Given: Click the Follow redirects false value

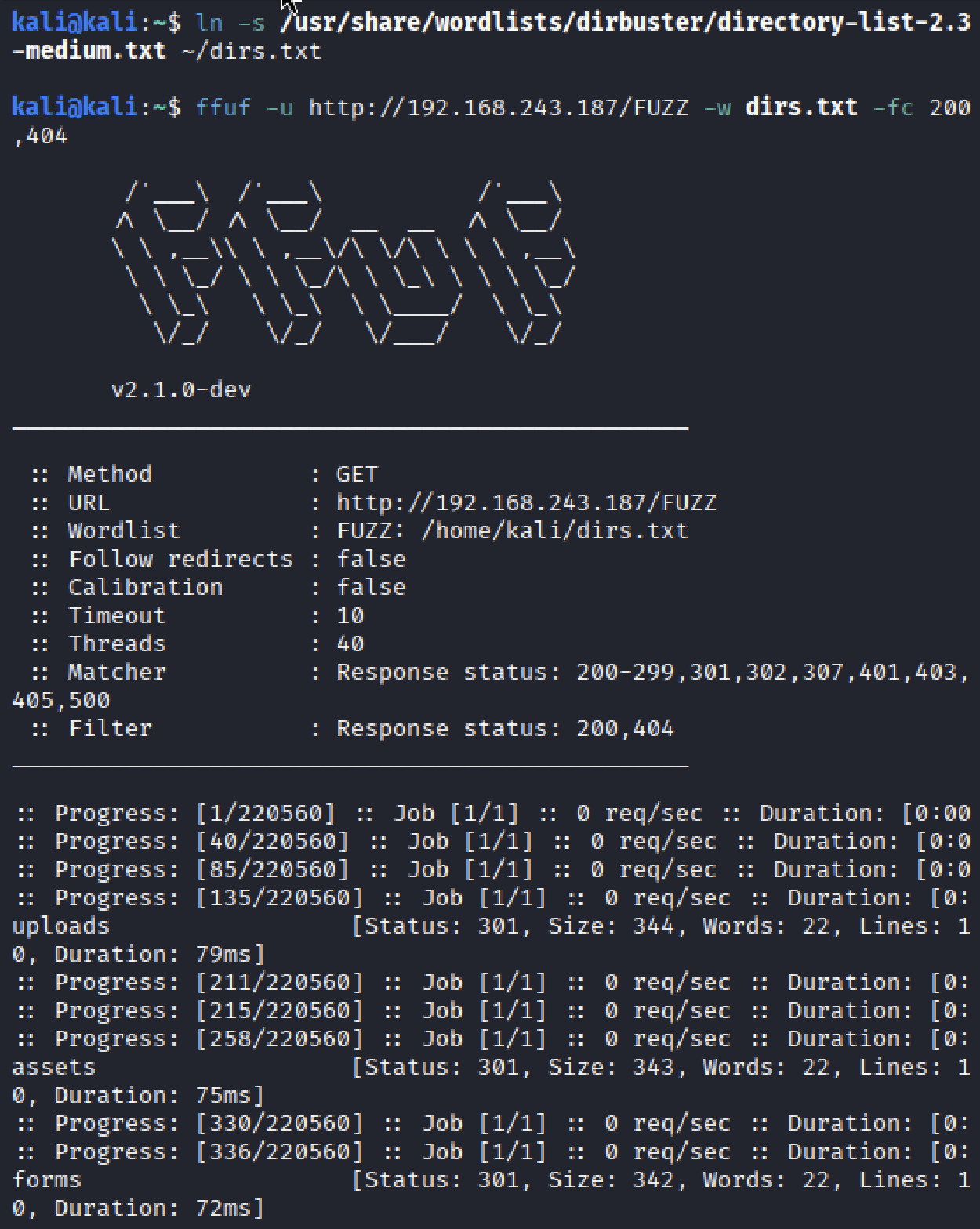Looking at the screenshot, I should coord(371,559).
